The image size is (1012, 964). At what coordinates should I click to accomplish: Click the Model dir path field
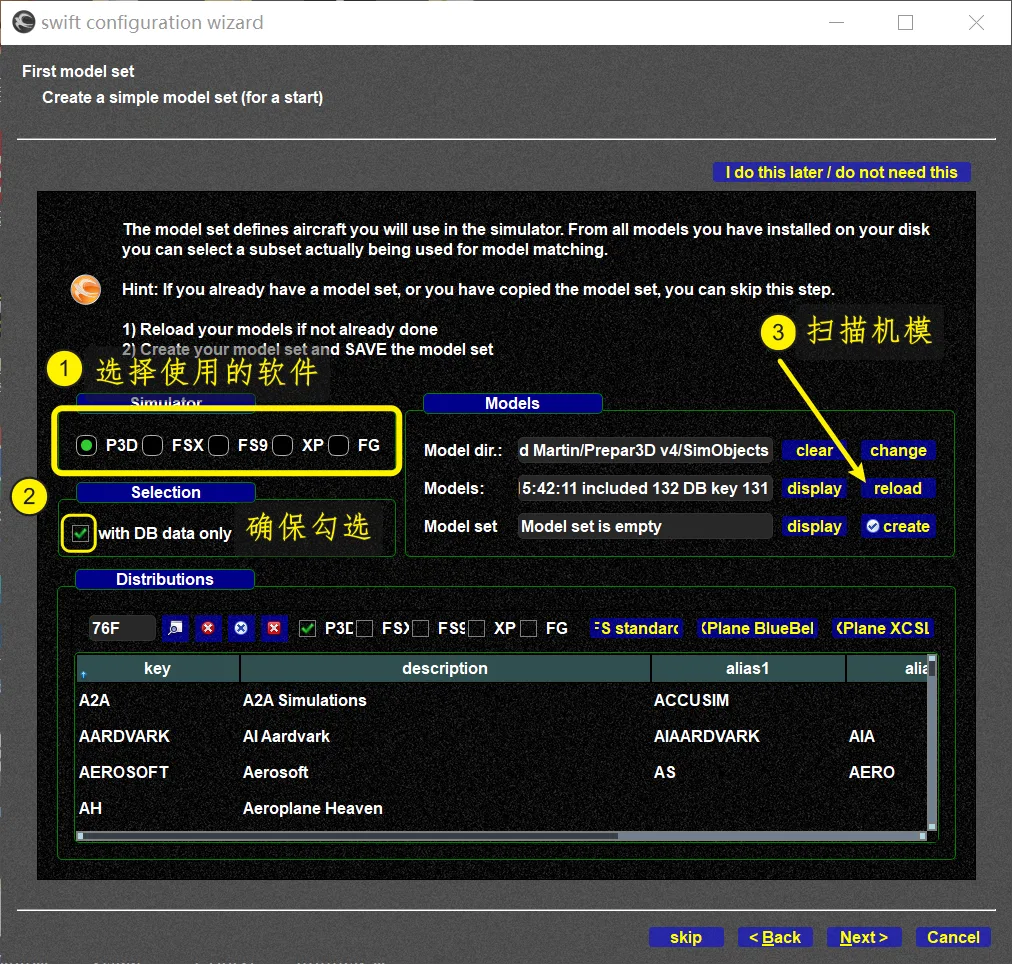tap(645, 450)
